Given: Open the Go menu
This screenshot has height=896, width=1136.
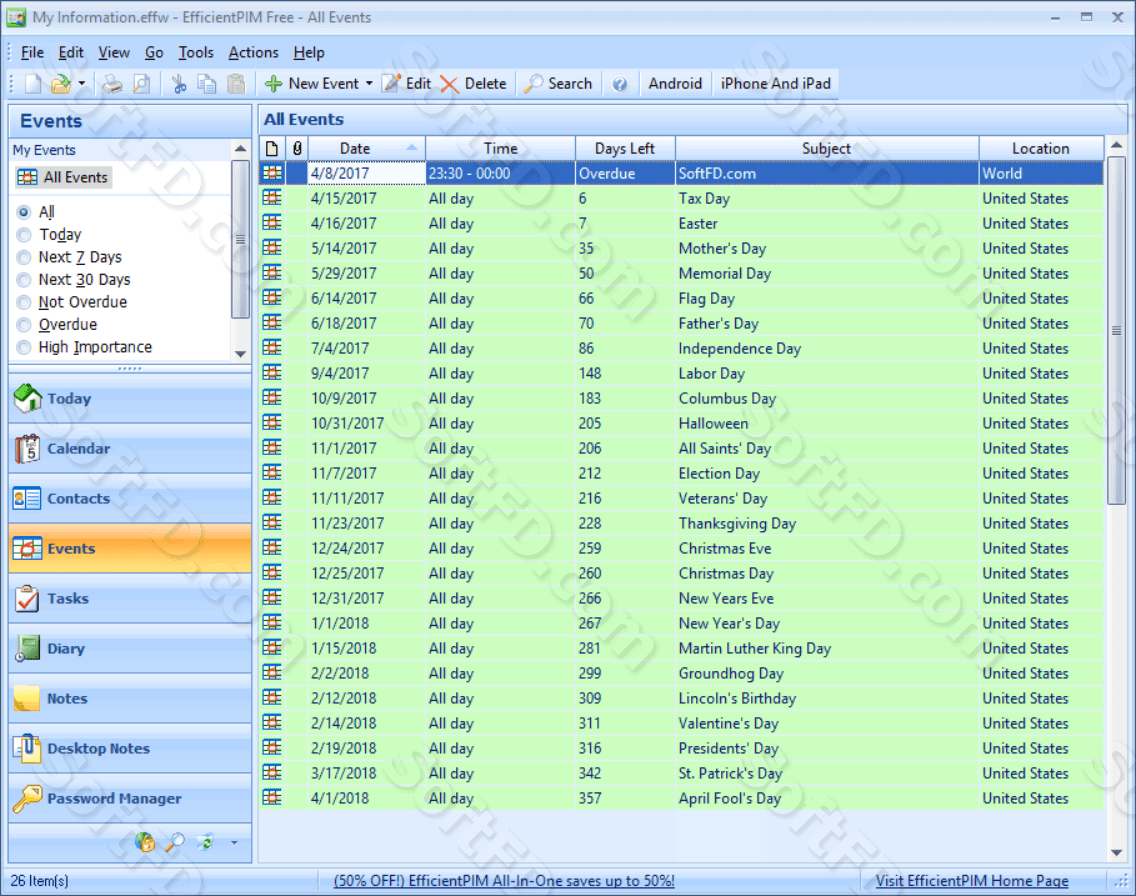Looking at the screenshot, I should [x=154, y=53].
